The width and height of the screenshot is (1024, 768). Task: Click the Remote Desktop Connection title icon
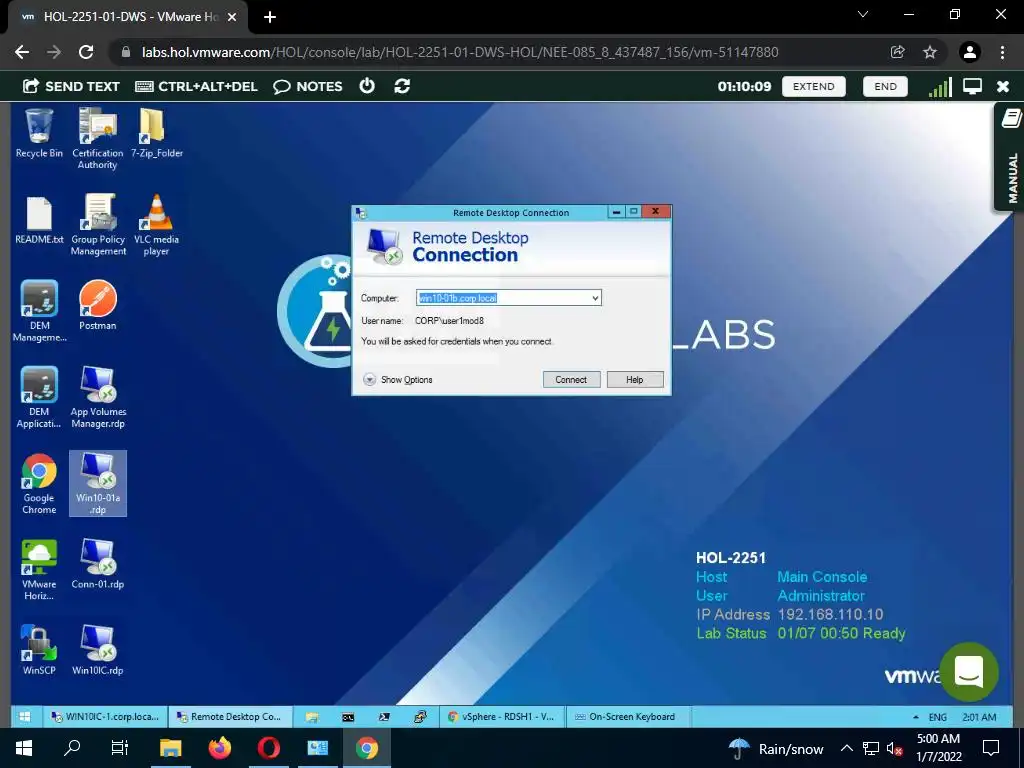(361, 213)
